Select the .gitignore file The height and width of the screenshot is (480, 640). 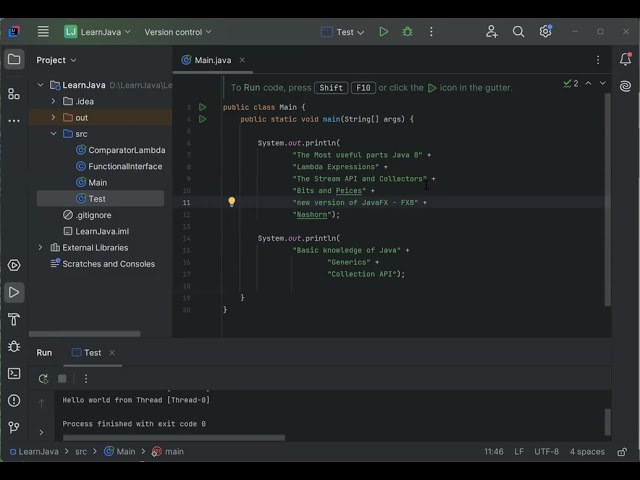coord(87,215)
